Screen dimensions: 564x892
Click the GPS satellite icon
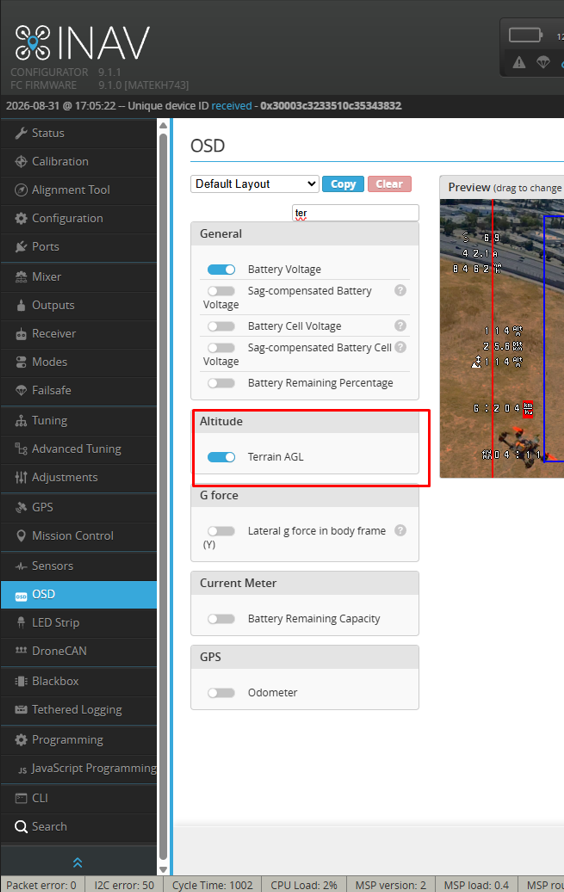point(21,507)
